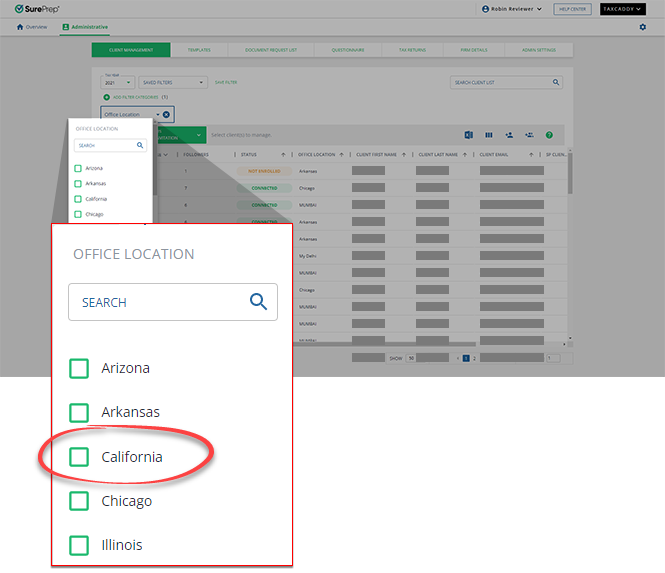Check the California checkbox in enlarged list
Screen dimensions: 665x573
79,457
